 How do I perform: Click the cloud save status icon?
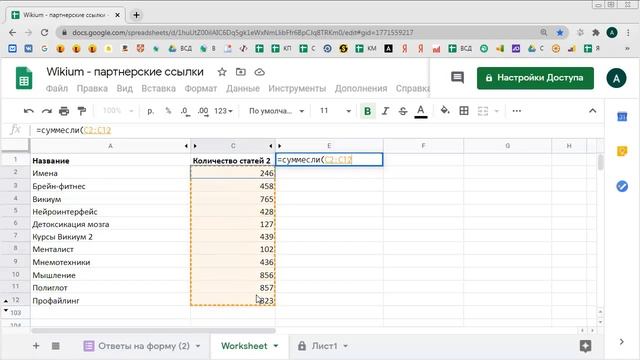coord(260,72)
